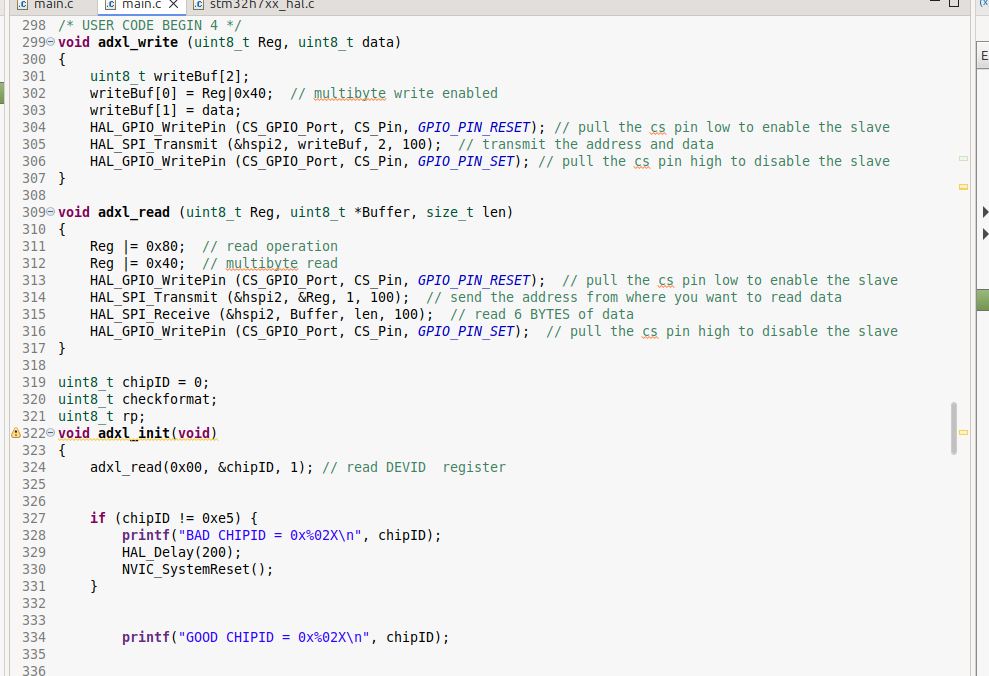Select the active main.c tab with close button
The height and width of the screenshot is (676, 989).
[x=142, y=5]
